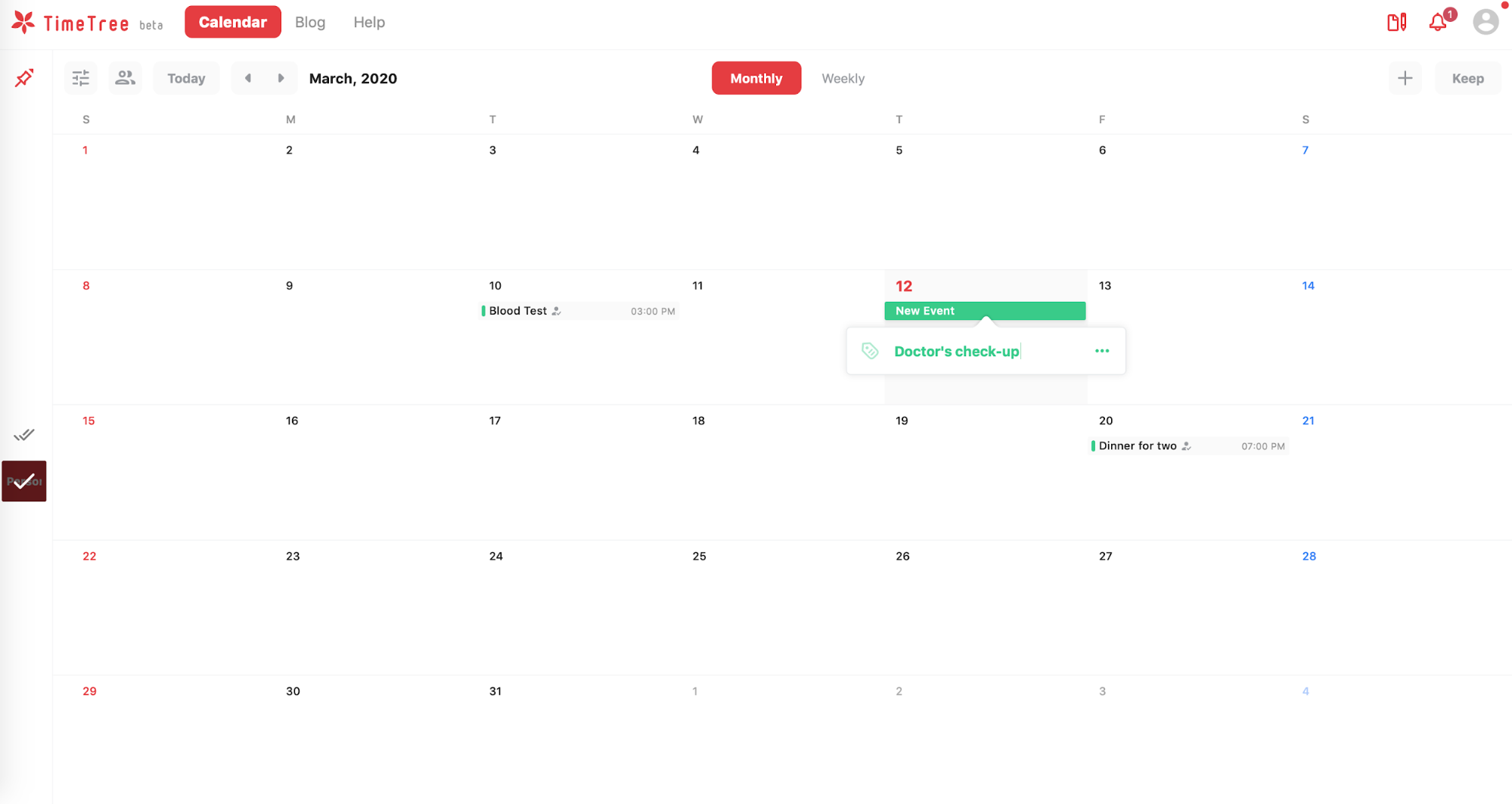
Task: Switch to the Weekly view
Action: (843, 79)
